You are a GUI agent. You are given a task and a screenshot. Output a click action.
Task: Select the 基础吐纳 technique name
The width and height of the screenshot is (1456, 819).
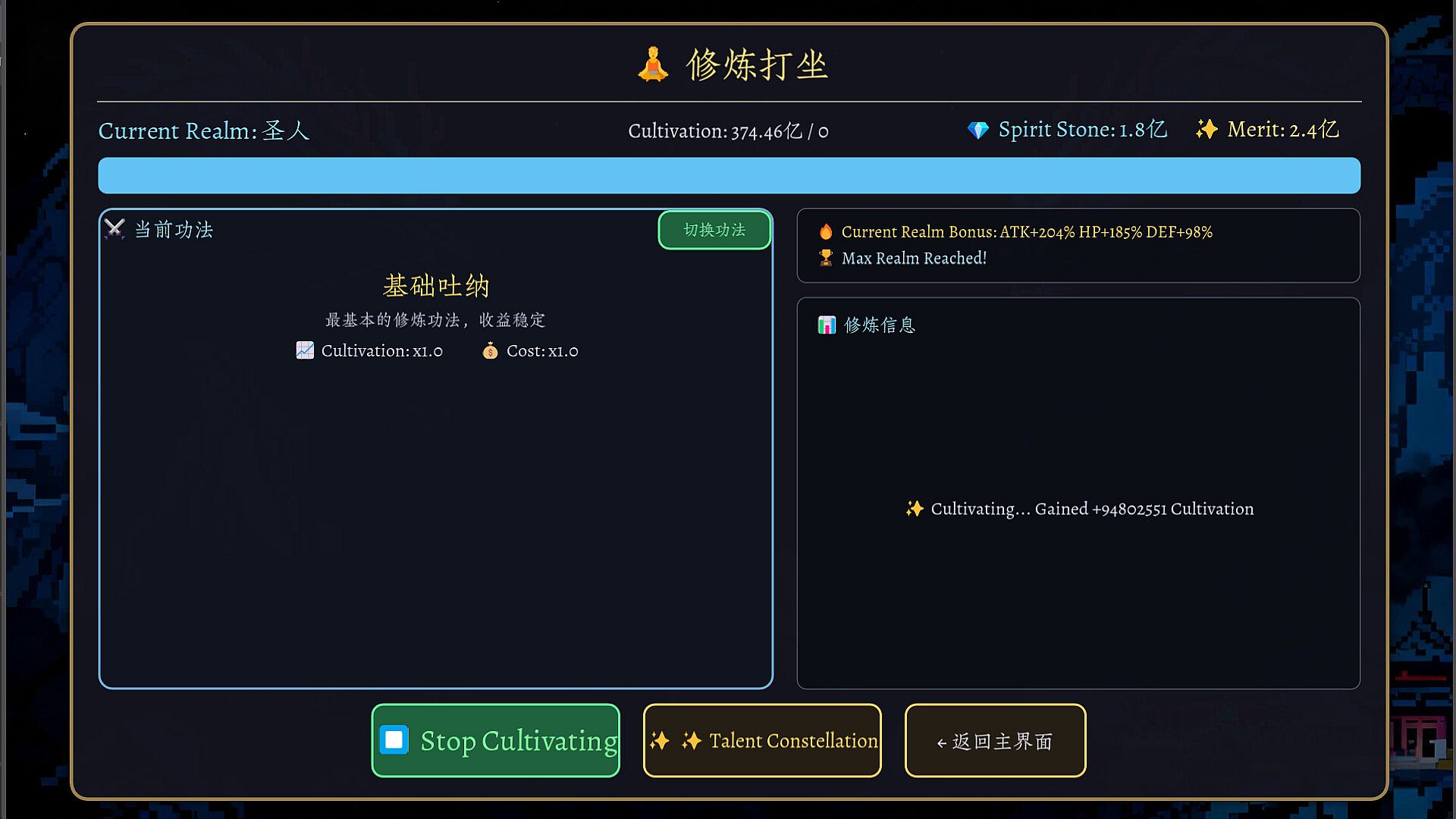click(436, 286)
